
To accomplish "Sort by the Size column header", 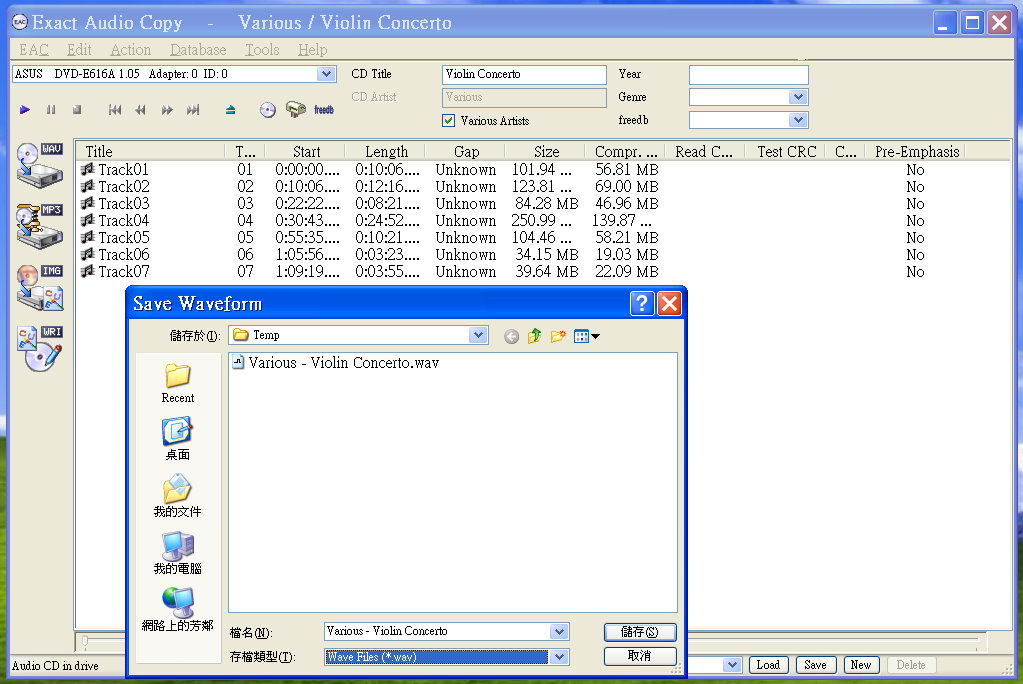I will coord(545,151).
